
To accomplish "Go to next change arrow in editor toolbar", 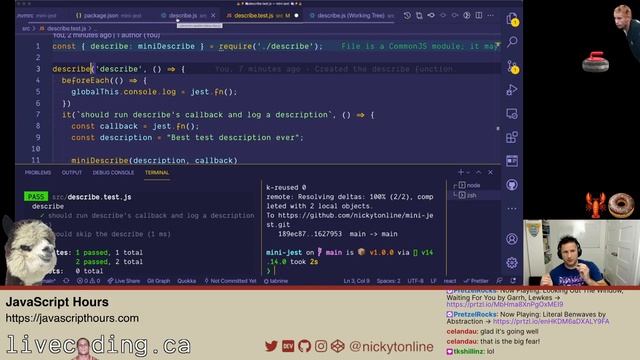I will pos(455,16).
